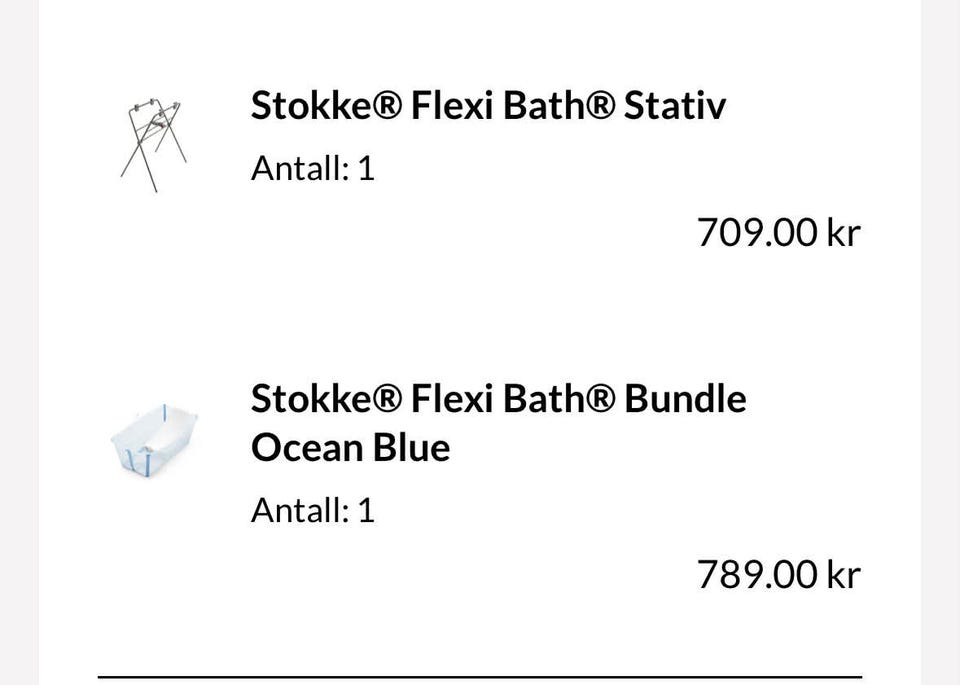Click the quantity number 1 for Stativ
The width and height of the screenshot is (960, 685).
click(366, 168)
